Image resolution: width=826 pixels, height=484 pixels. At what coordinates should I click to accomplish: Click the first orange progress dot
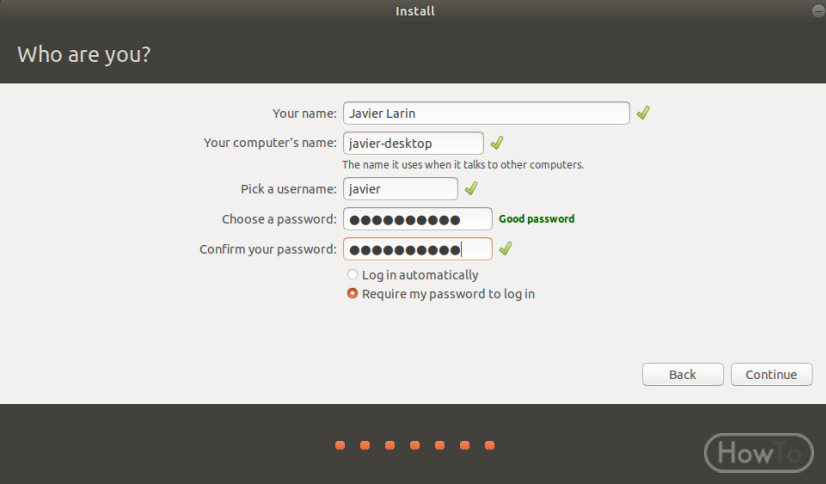[x=340, y=445]
